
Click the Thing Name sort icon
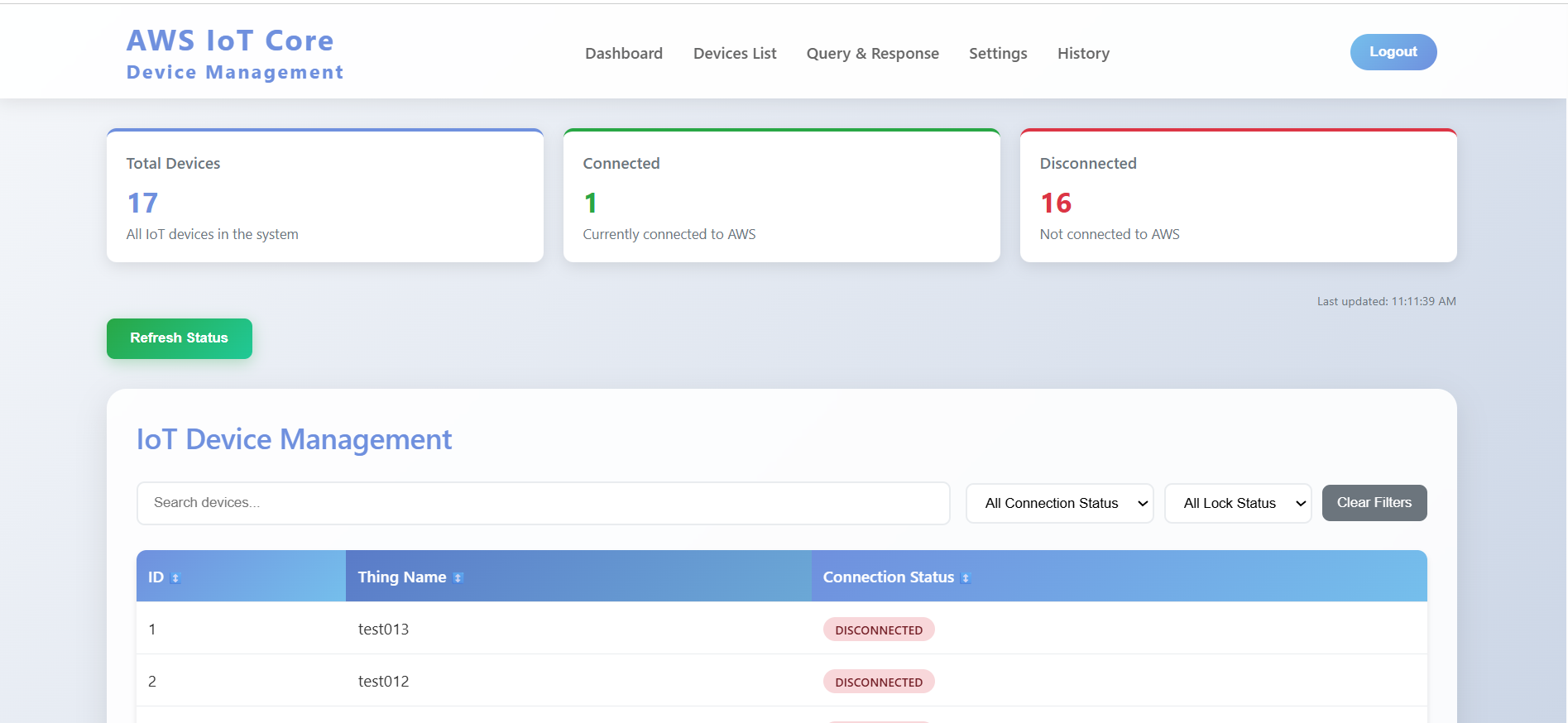point(458,578)
